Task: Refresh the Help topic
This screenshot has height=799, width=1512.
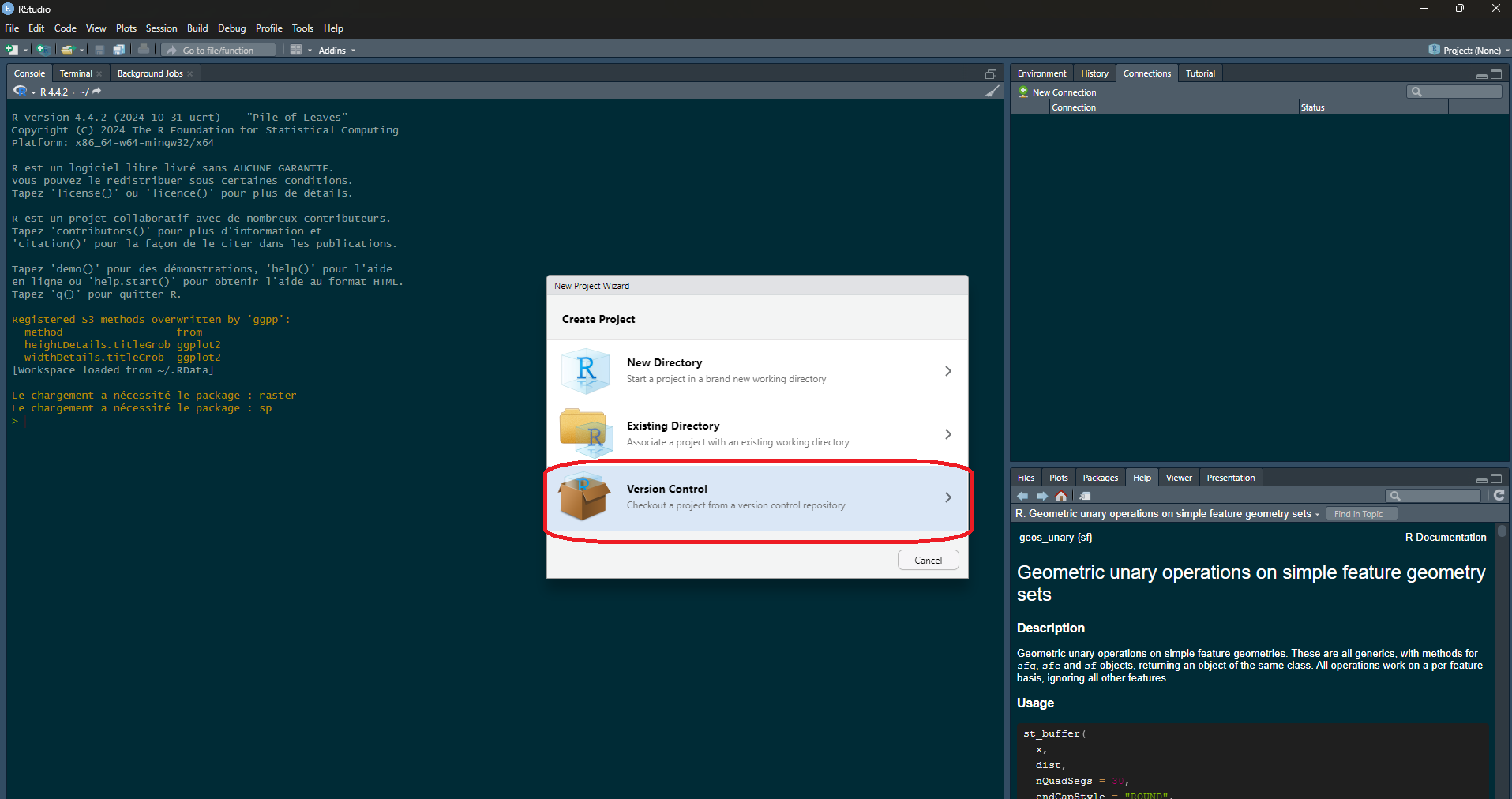Action: point(1499,495)
